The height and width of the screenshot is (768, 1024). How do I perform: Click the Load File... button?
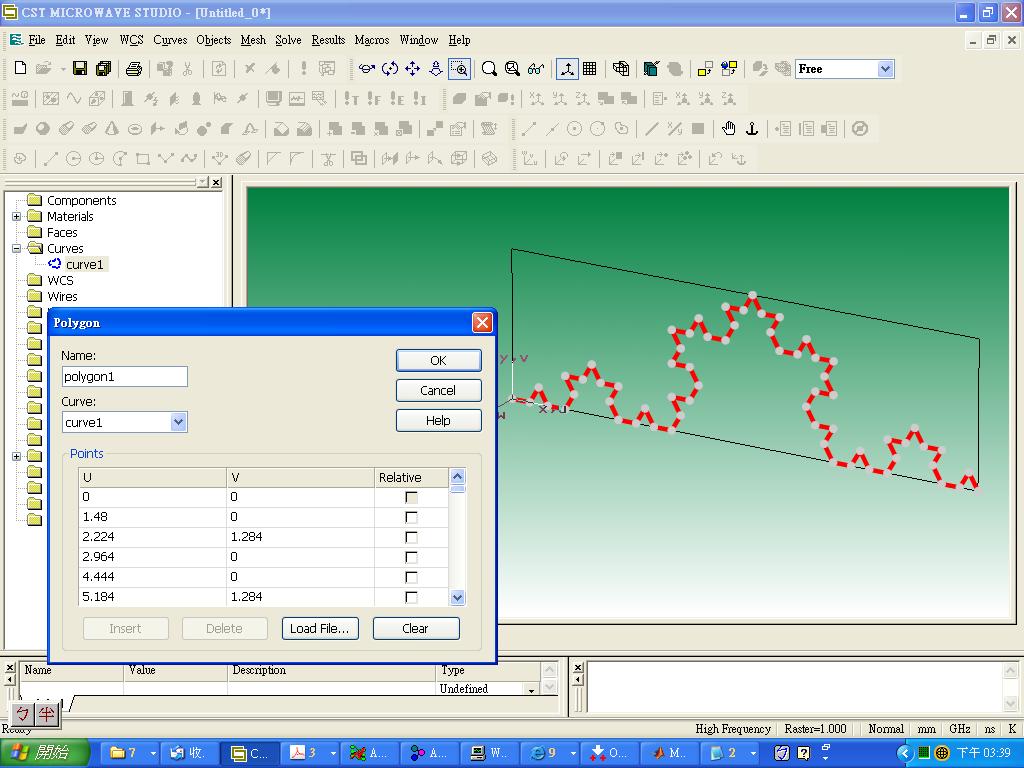pyautogui.click(x=320, y=628)
